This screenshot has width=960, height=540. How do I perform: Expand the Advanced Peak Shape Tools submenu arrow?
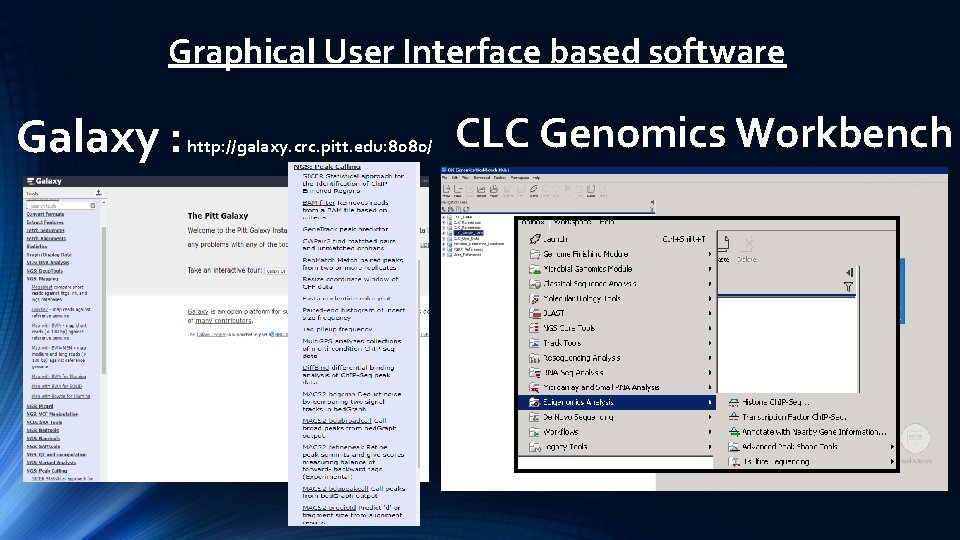[x=892, y=447]
